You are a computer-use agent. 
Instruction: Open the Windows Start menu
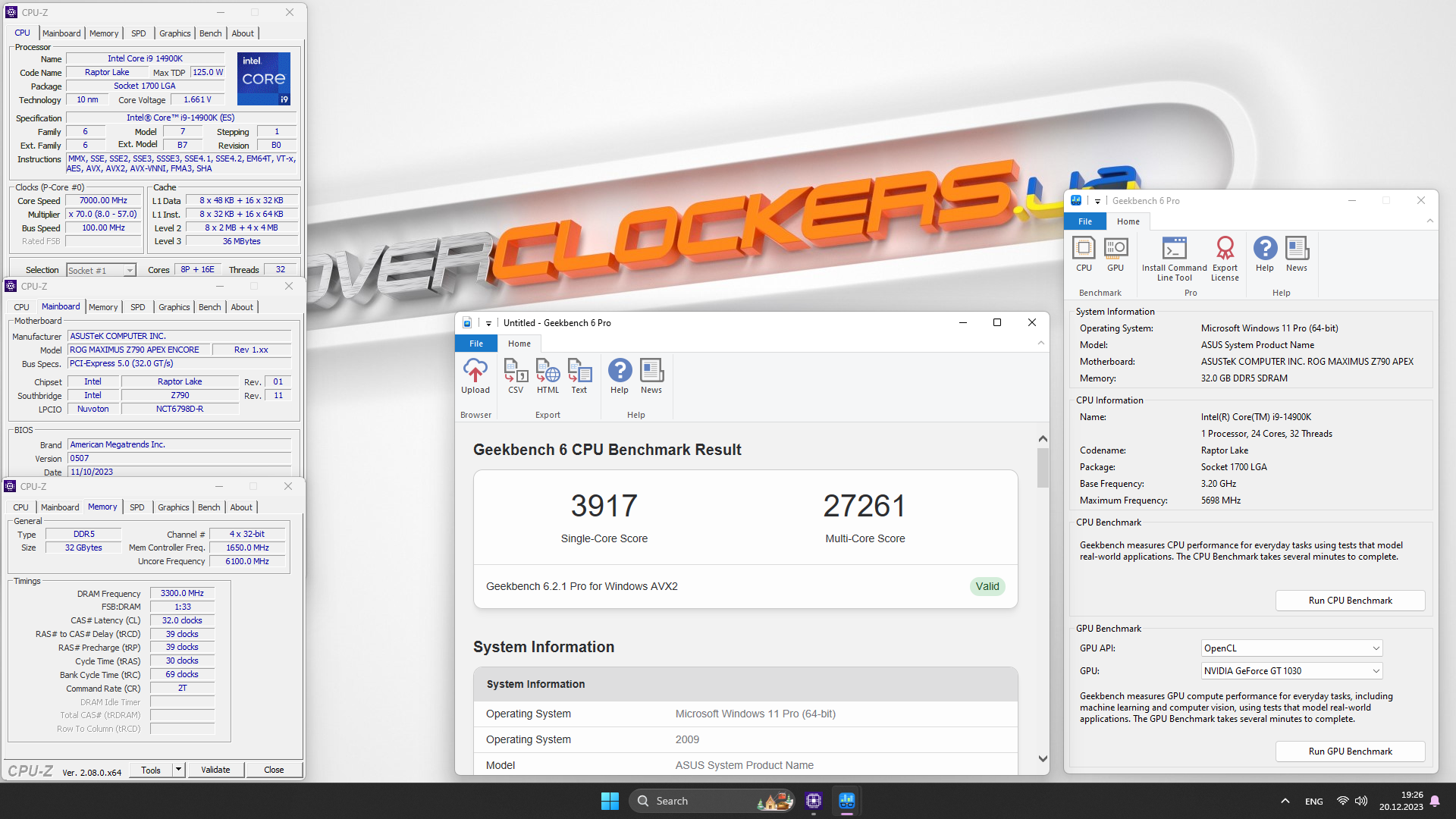(610, 801)
